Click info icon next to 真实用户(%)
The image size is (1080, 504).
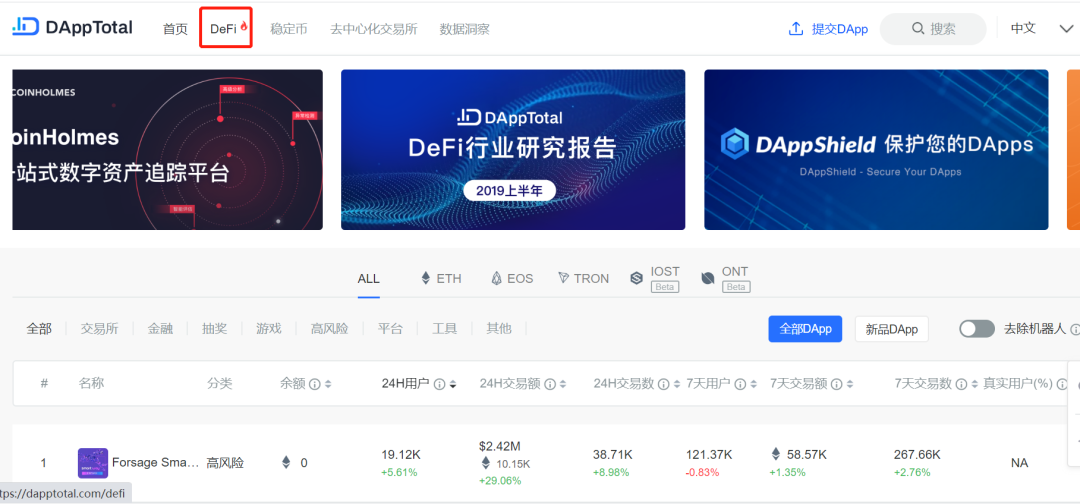tap(1064, 384)
